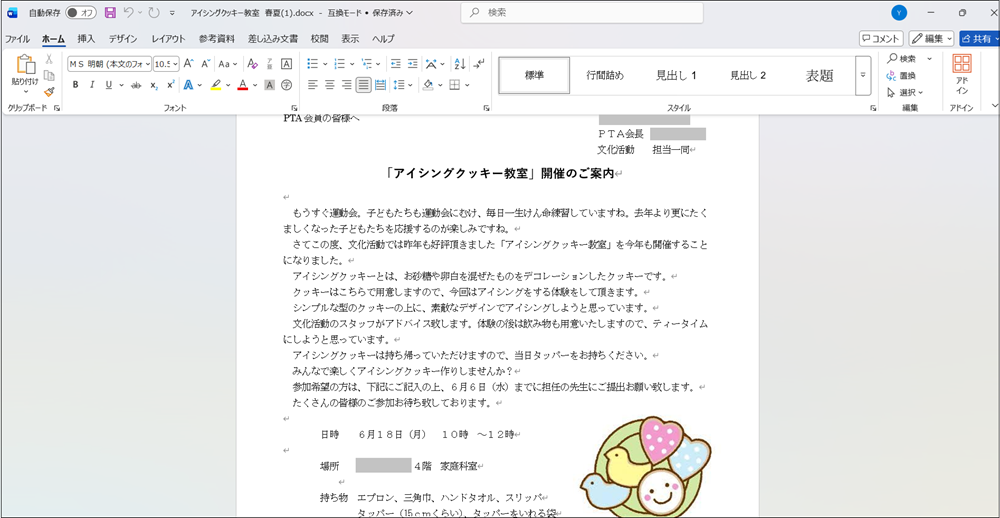This screenshot has height=518, width=1000.
Task: Apply superscript formatting
Action: [170, 85]
